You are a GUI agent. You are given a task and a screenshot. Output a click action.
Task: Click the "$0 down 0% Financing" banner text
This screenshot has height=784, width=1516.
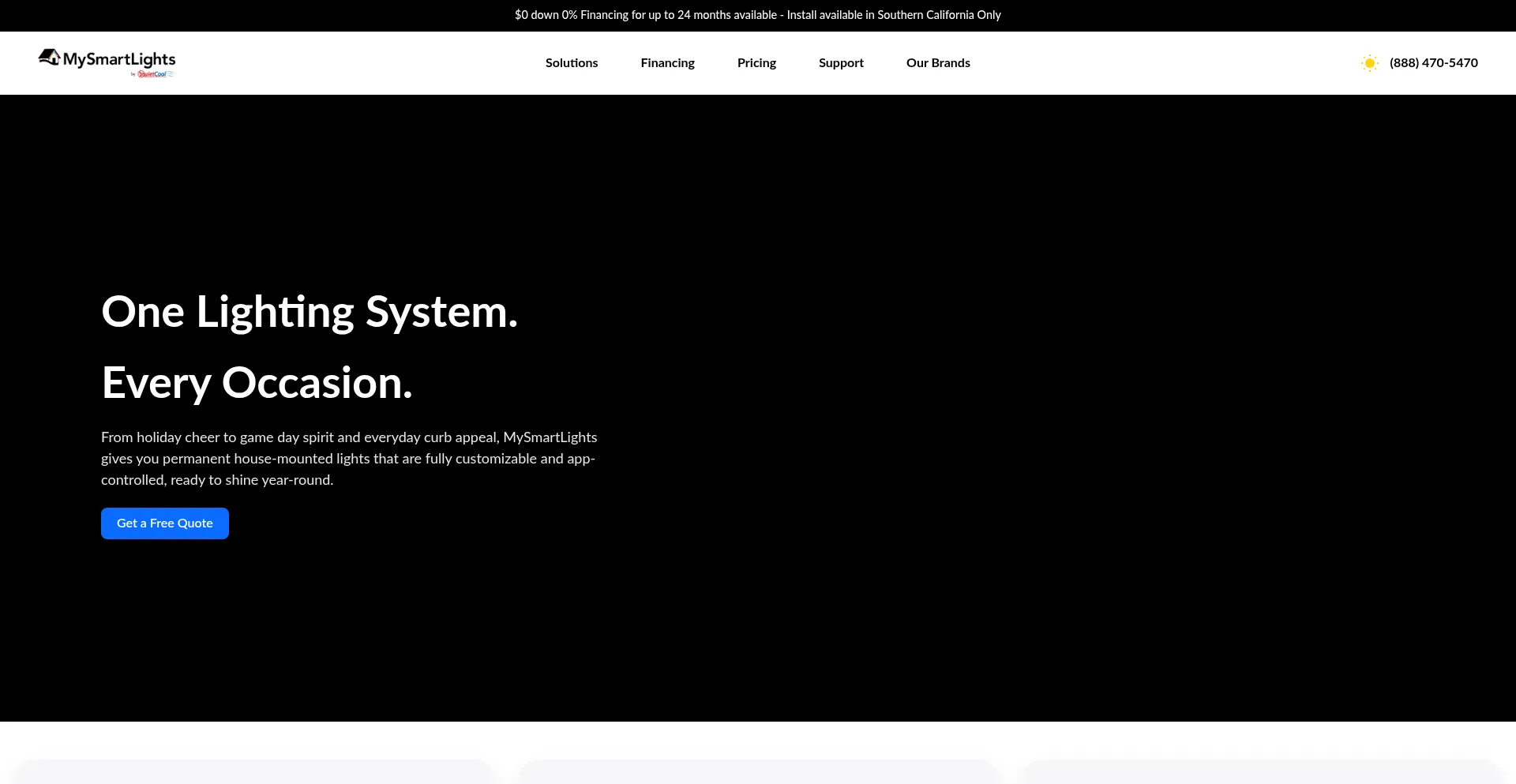click(645, 15)
